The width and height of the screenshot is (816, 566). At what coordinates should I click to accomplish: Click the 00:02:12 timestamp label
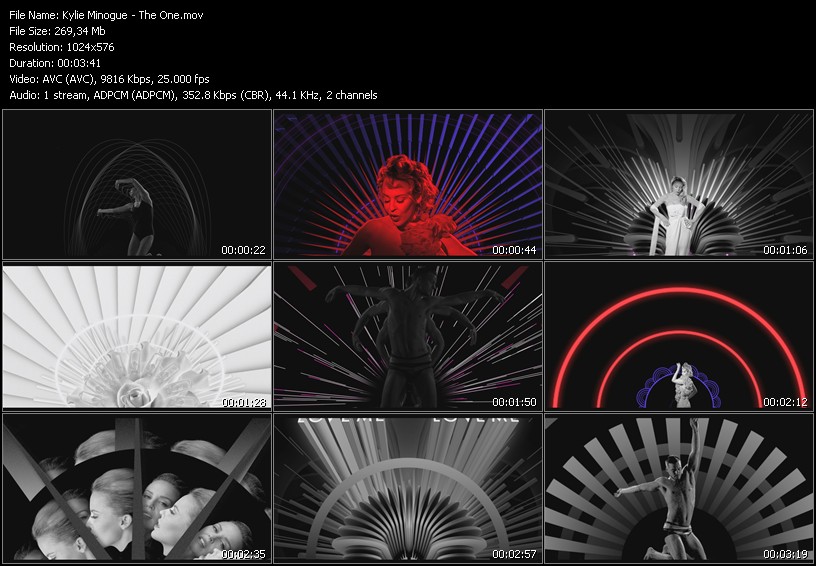tap(787, 402)
